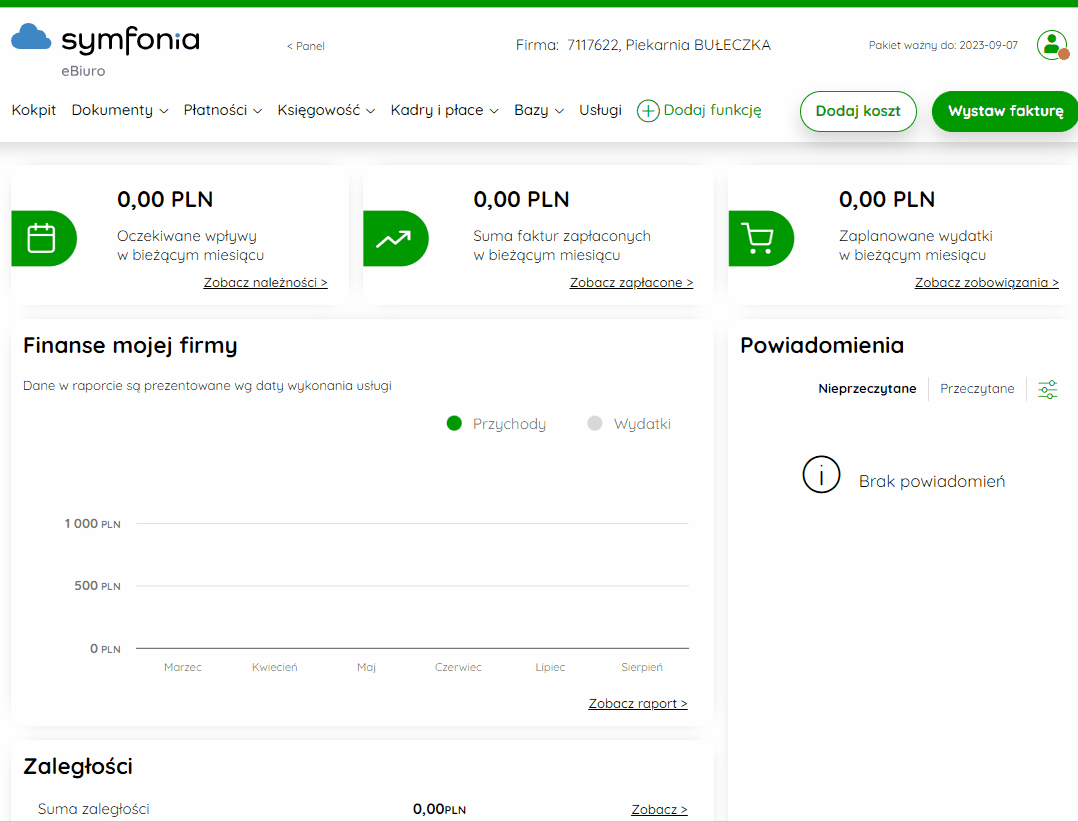Expand the Płatności dropdown menu
The image size is (1078, 822).
tap(223, 110)
